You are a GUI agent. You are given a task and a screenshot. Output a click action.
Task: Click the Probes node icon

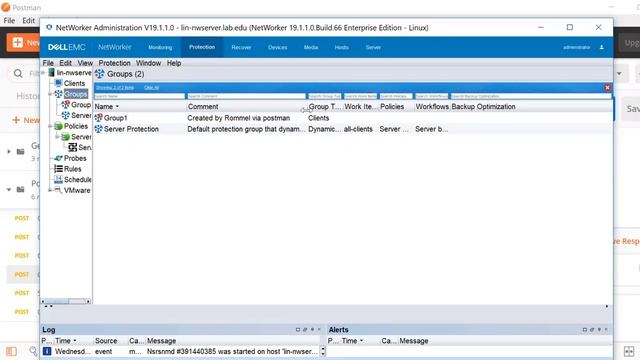(x=58, y=158)
